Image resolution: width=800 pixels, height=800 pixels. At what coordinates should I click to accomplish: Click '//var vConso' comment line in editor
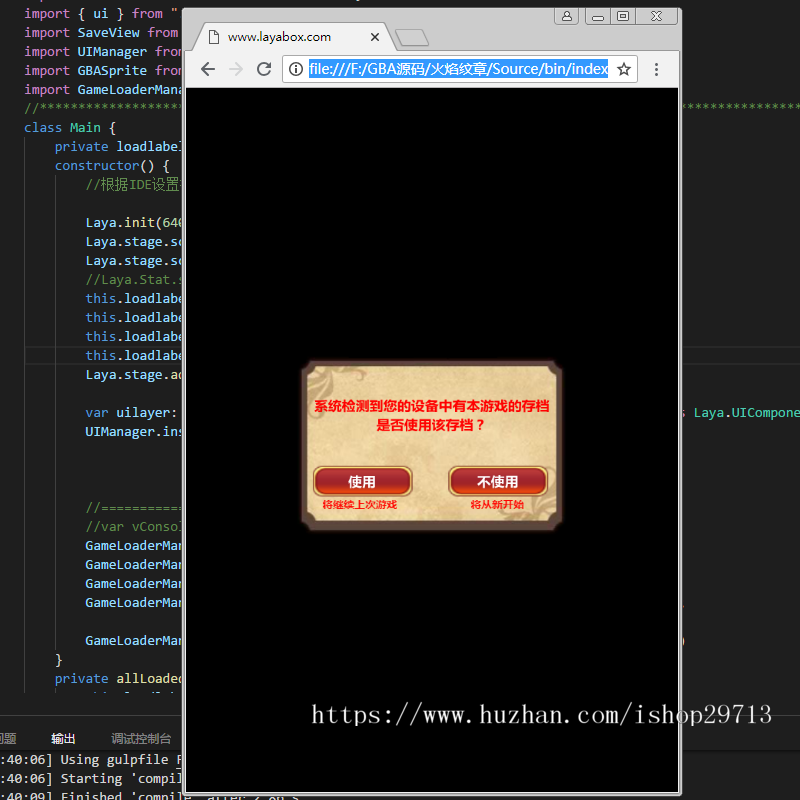pyautogui.click(x=133, y=527)
